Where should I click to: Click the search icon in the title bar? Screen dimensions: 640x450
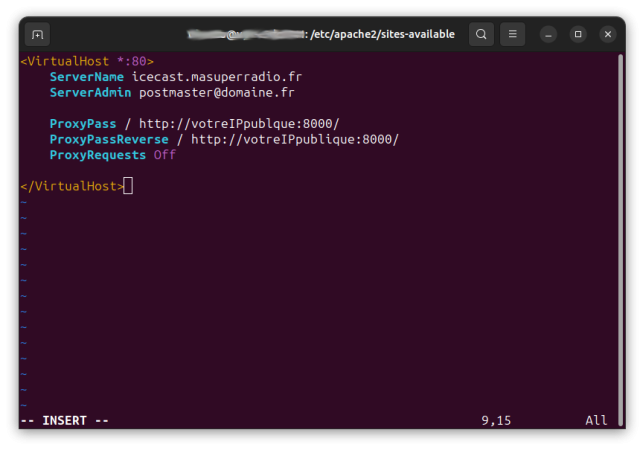481,34
